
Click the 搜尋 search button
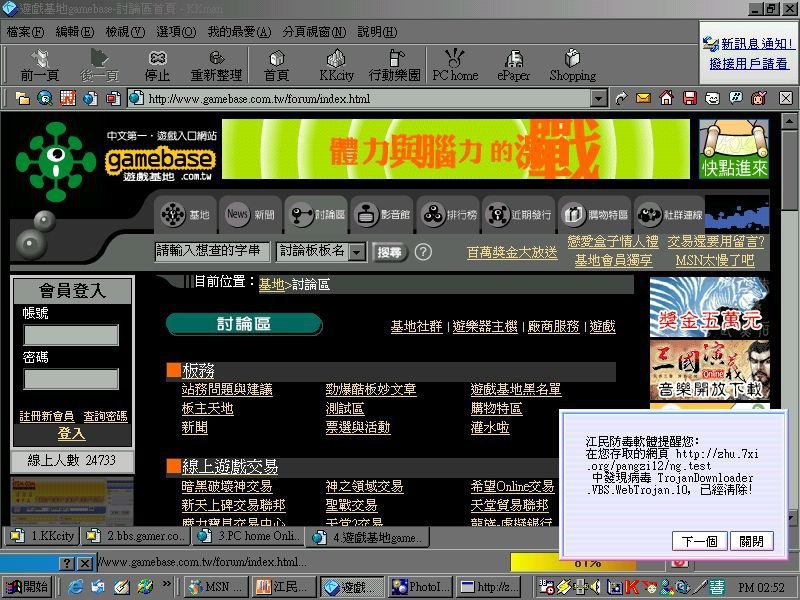pyautogui.click(x=389, y=252)
